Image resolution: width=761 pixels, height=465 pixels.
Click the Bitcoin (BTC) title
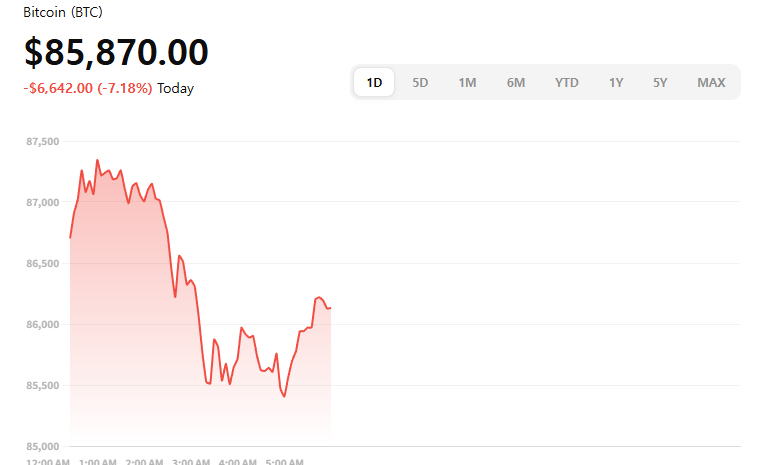(62, 12)
